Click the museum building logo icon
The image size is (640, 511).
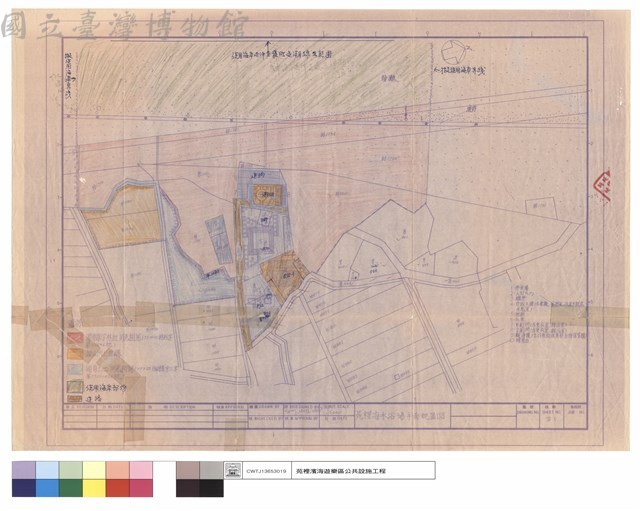(x=233, y=471)
